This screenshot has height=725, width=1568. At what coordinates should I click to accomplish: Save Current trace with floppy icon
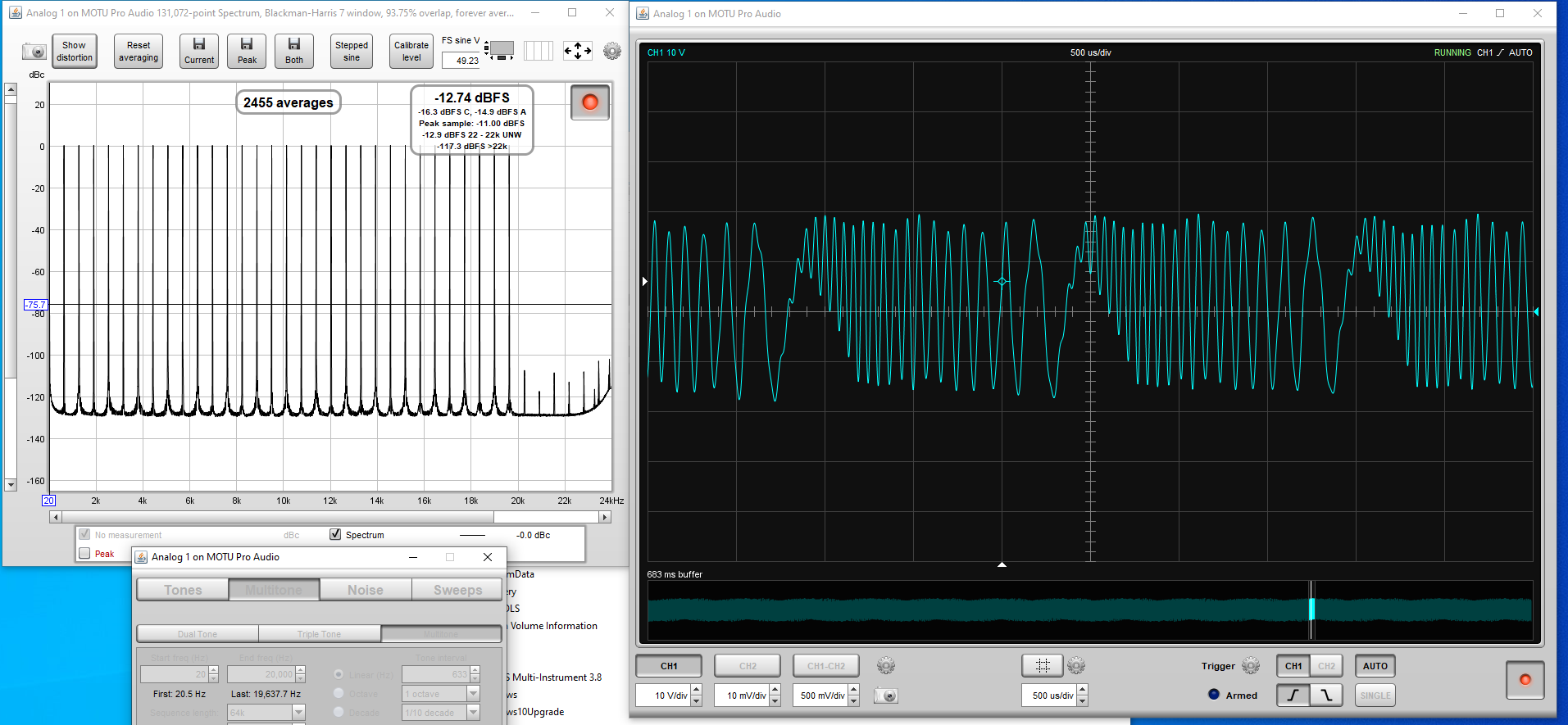199,51
